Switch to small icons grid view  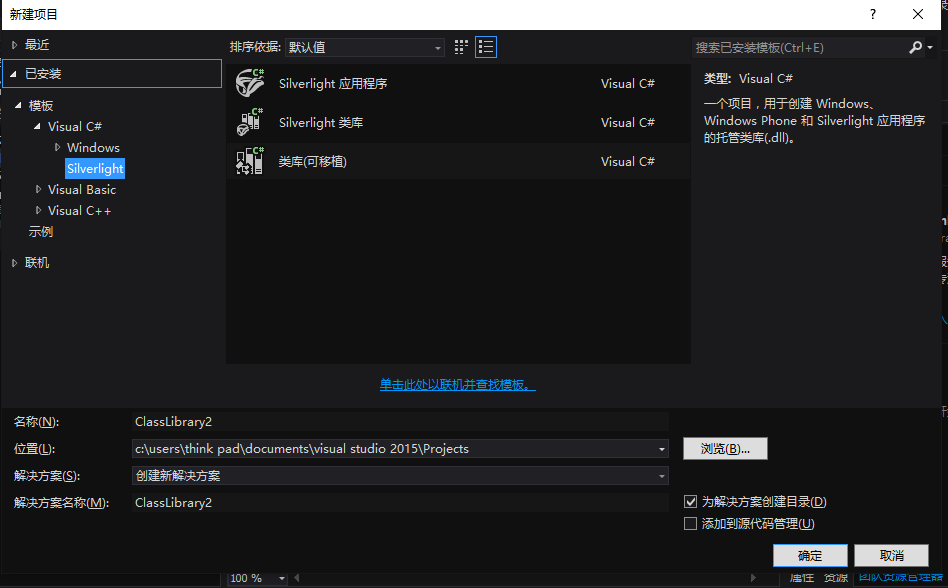click(x=461, y=47)
